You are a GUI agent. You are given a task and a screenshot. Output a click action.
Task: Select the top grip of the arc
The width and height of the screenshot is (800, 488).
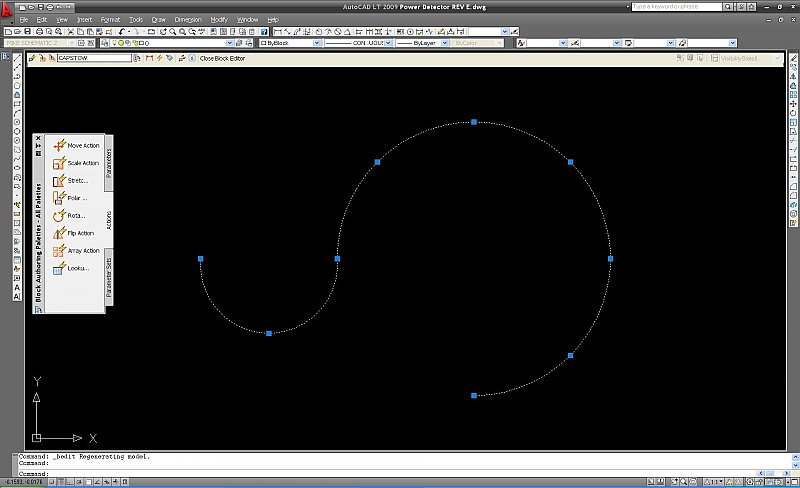point(474,122)
